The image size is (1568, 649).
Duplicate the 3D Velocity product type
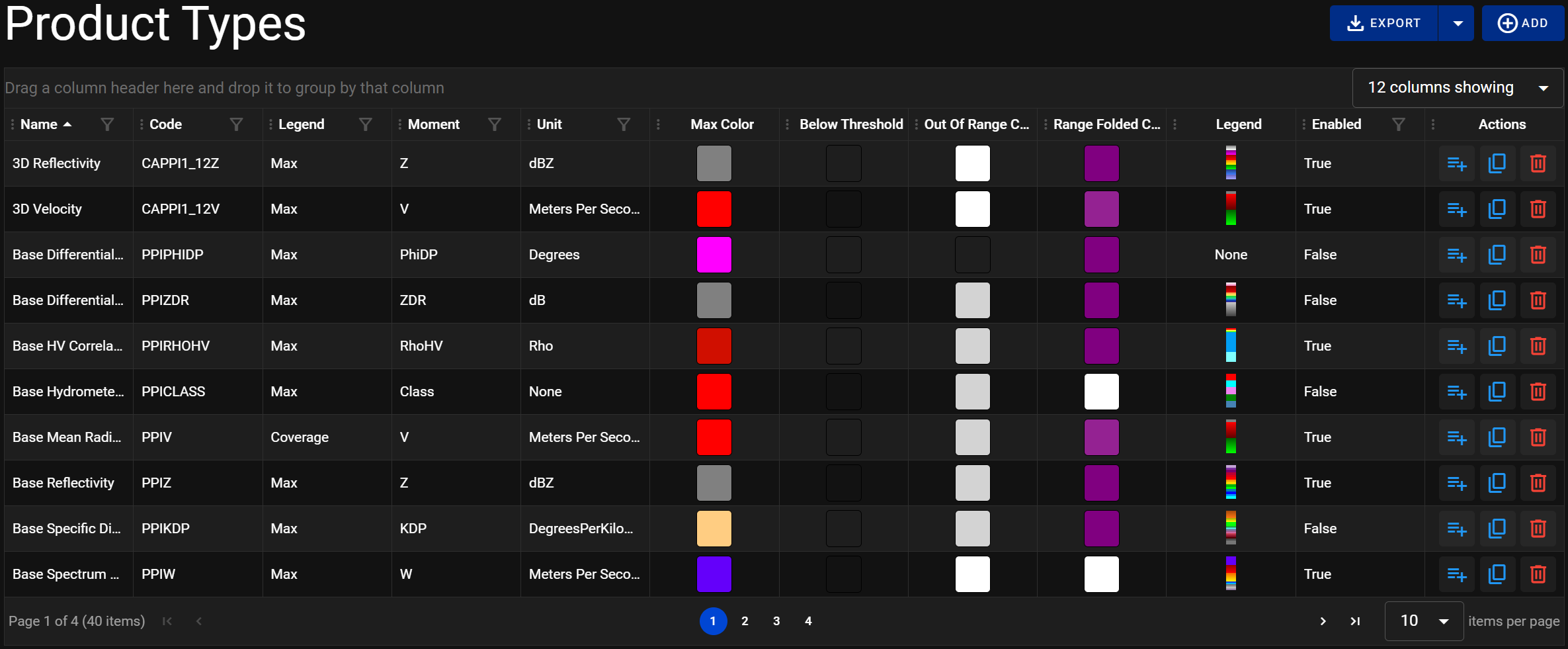(x=1497, y=209)
